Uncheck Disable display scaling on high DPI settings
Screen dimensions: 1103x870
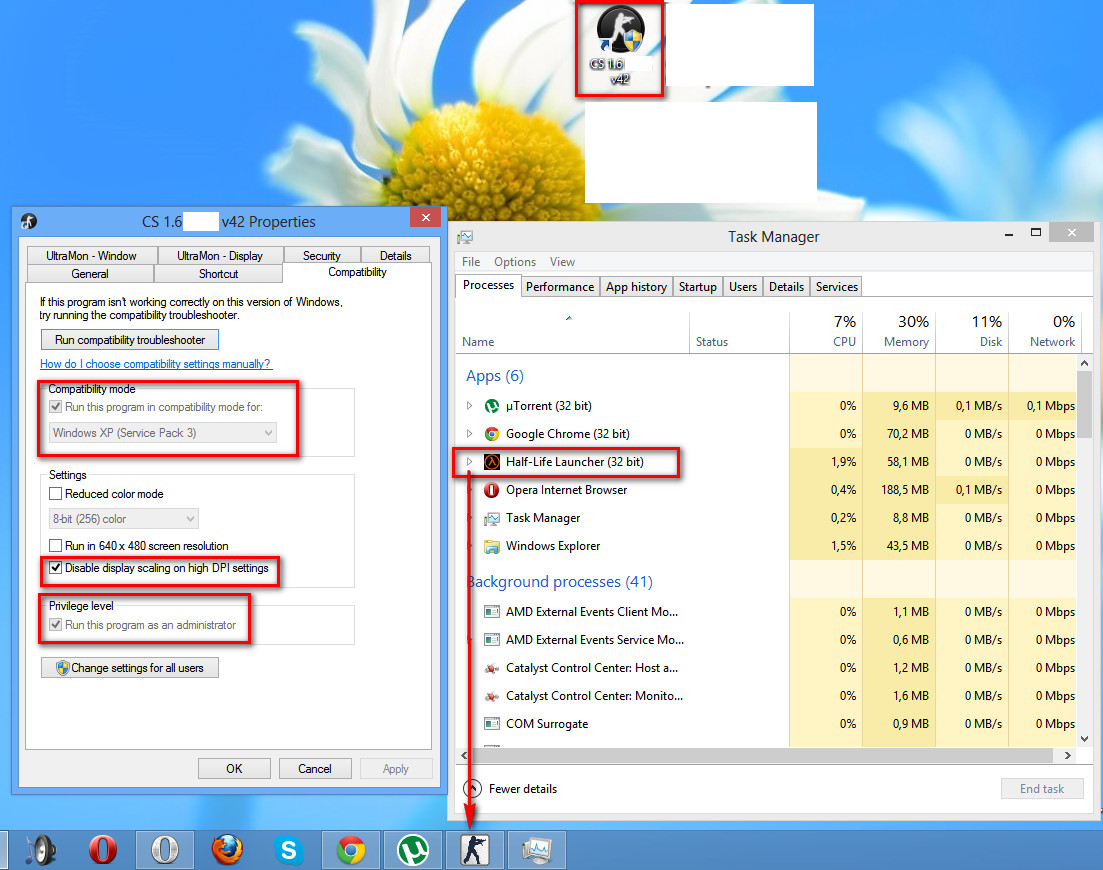[x=56, y=568]
